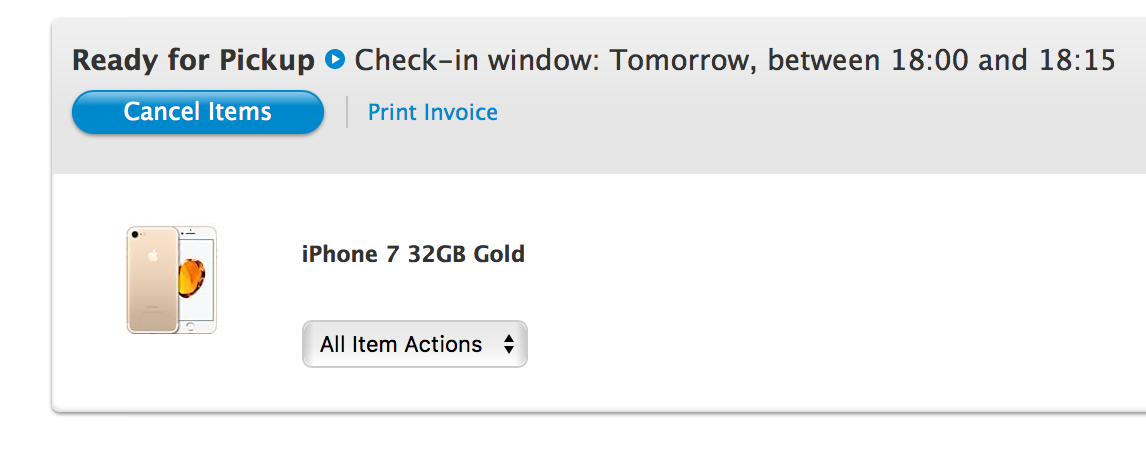
Task: Open the Print Invoice link
Action: click(x=433, y=113)
